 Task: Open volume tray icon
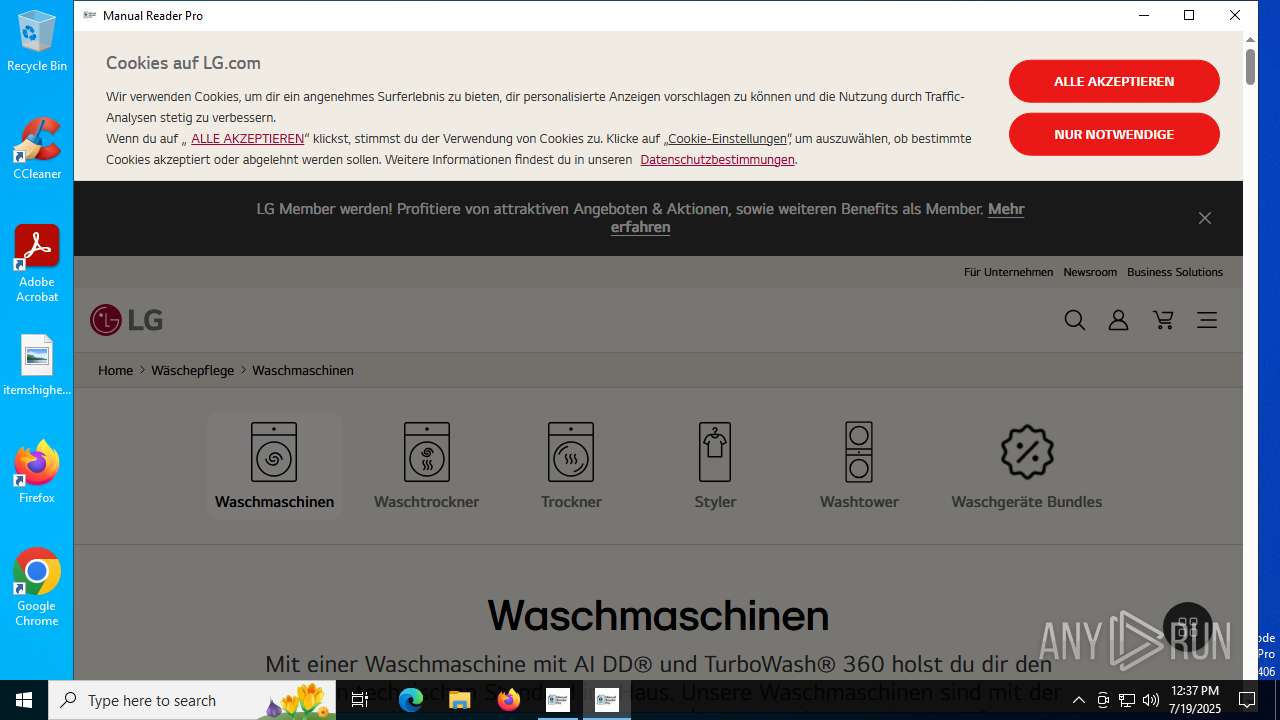[1151, 700]
